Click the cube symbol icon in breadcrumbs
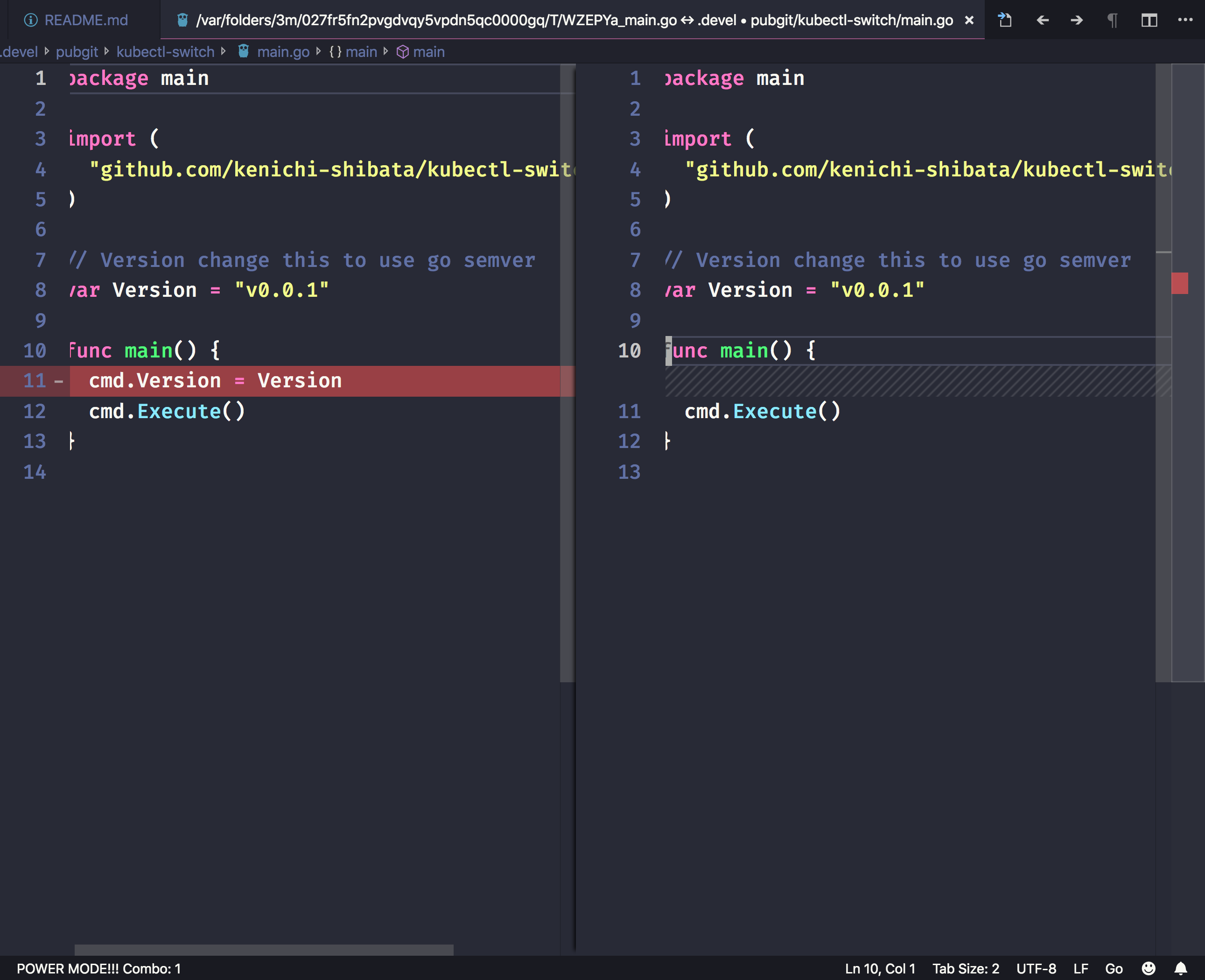Screen dimensions: 1205x980 point(402,52)
